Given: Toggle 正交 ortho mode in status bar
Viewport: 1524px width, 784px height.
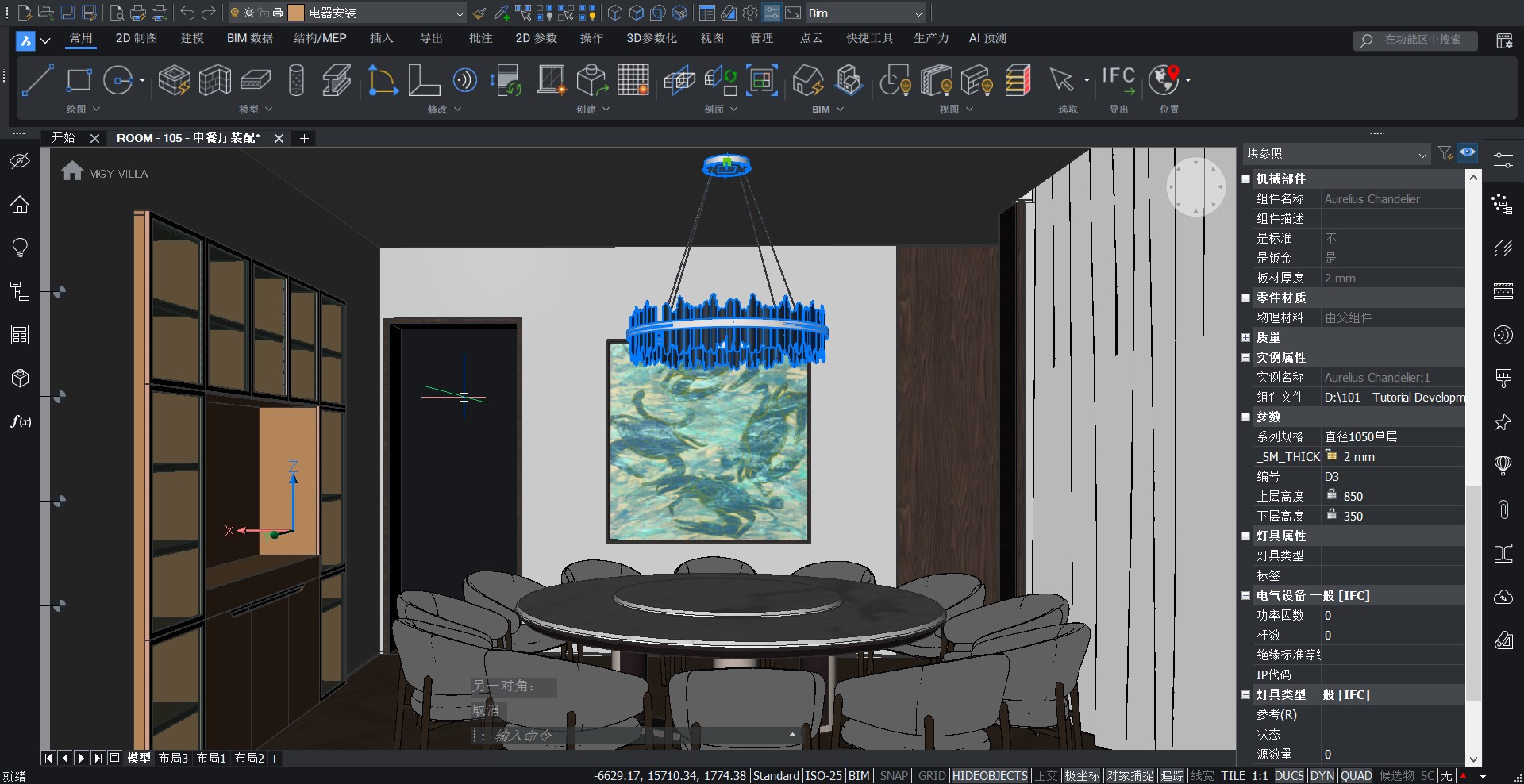Looking at the screenshot, I should click(1045, 775).
